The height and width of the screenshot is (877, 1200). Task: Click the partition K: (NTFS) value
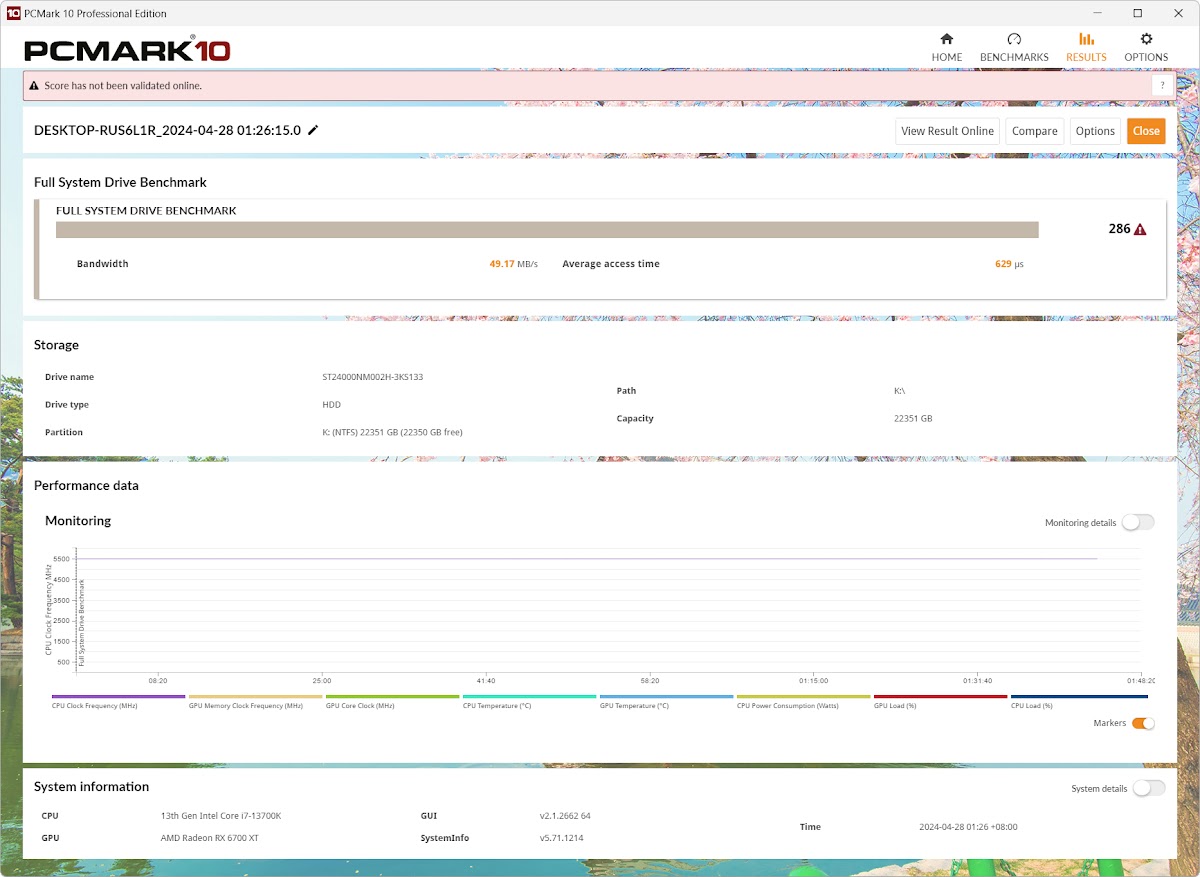(392, 432)
